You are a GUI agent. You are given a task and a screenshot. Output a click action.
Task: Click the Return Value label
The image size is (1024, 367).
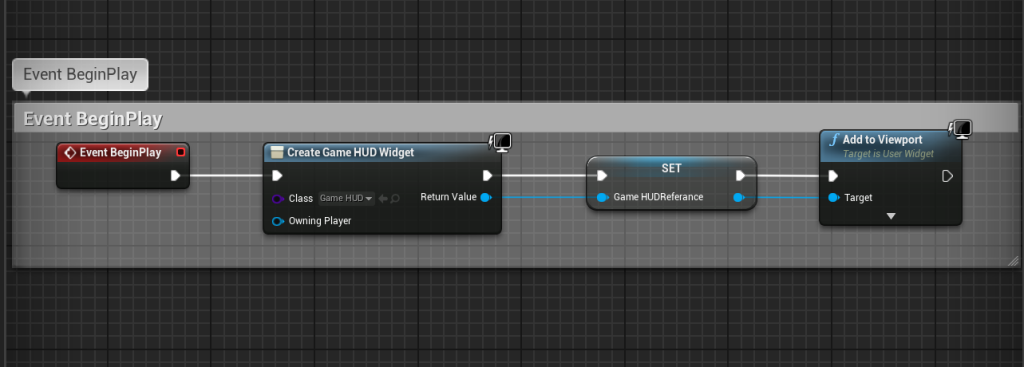[449, 197]
